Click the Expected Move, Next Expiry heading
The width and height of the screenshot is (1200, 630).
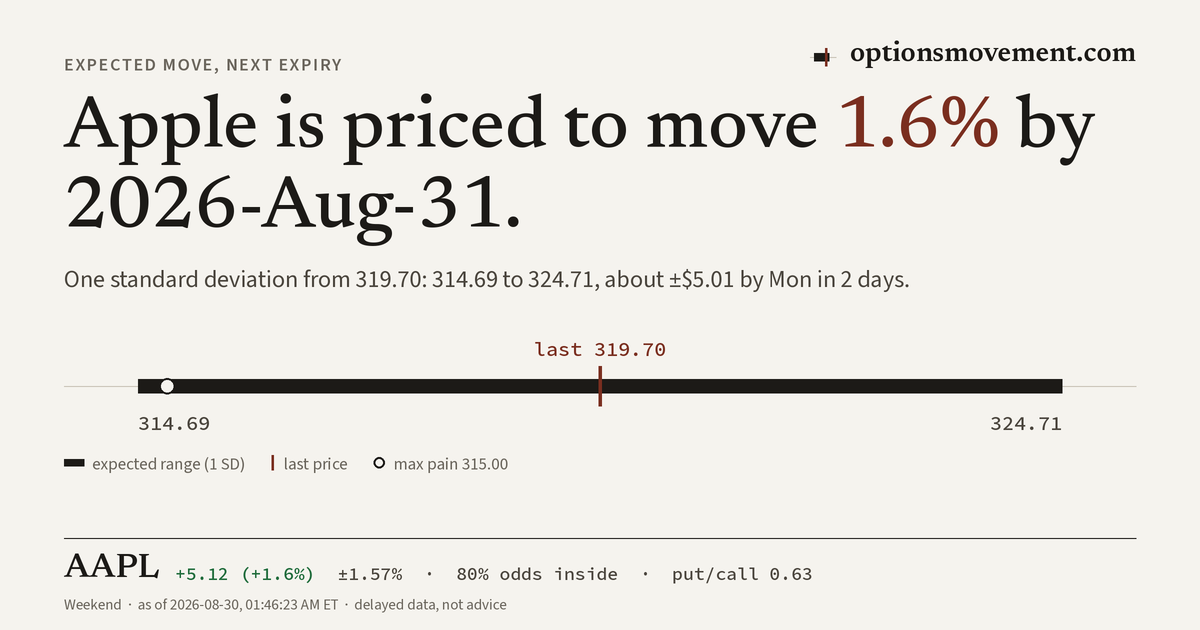(x=203, y=65)
